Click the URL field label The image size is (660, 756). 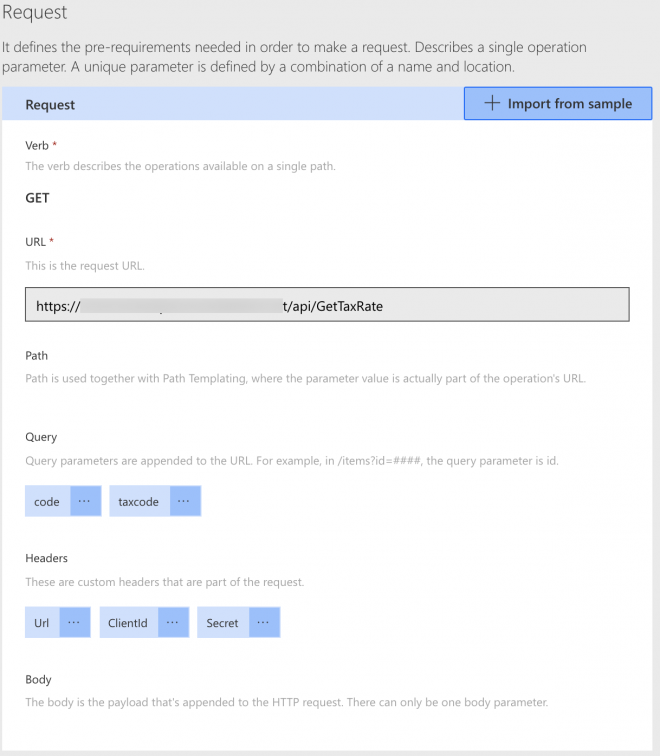click(35, 242)
